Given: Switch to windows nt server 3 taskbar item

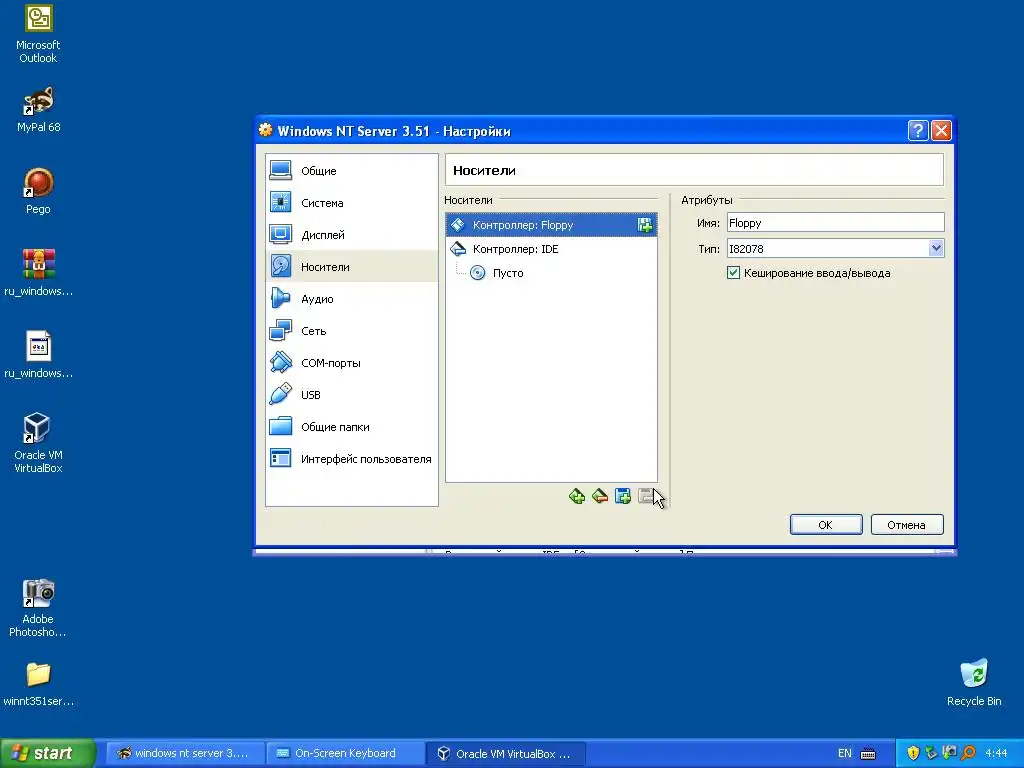Looking at the screenshot, I should 185,753.
